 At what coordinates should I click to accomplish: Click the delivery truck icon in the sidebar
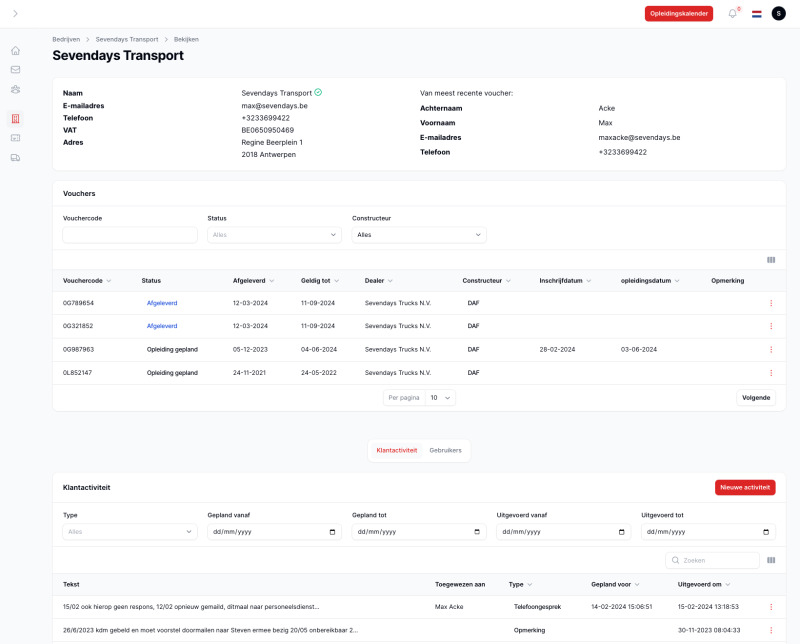(x=15, y=157)
